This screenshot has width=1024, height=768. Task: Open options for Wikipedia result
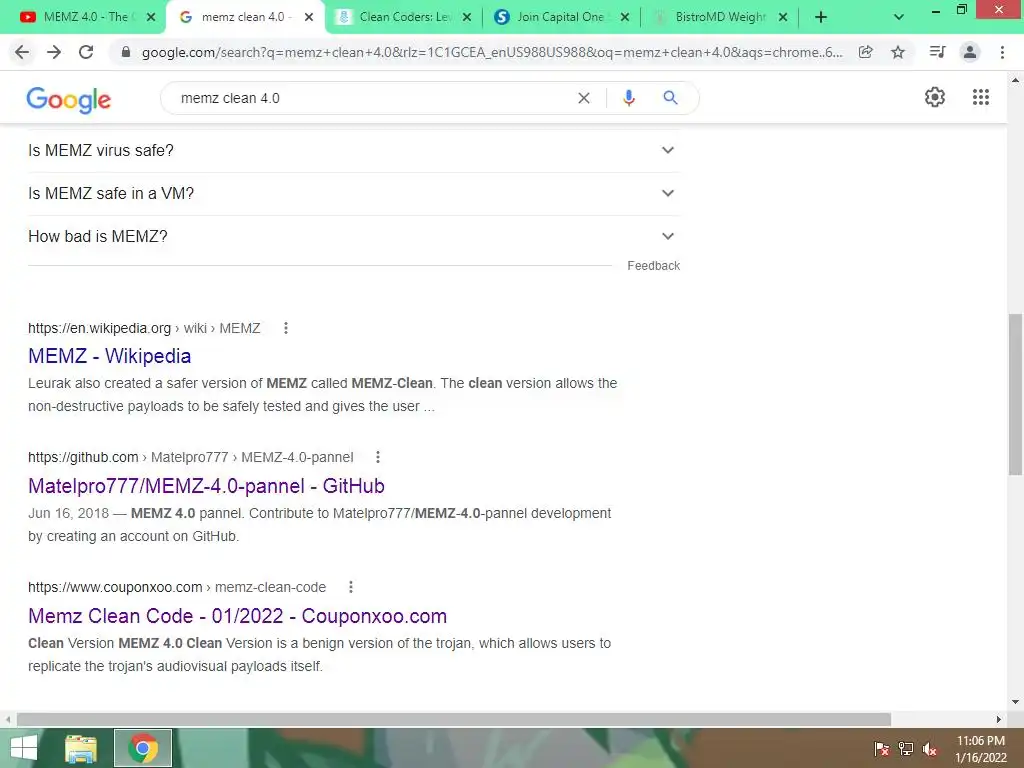point(285,328)
